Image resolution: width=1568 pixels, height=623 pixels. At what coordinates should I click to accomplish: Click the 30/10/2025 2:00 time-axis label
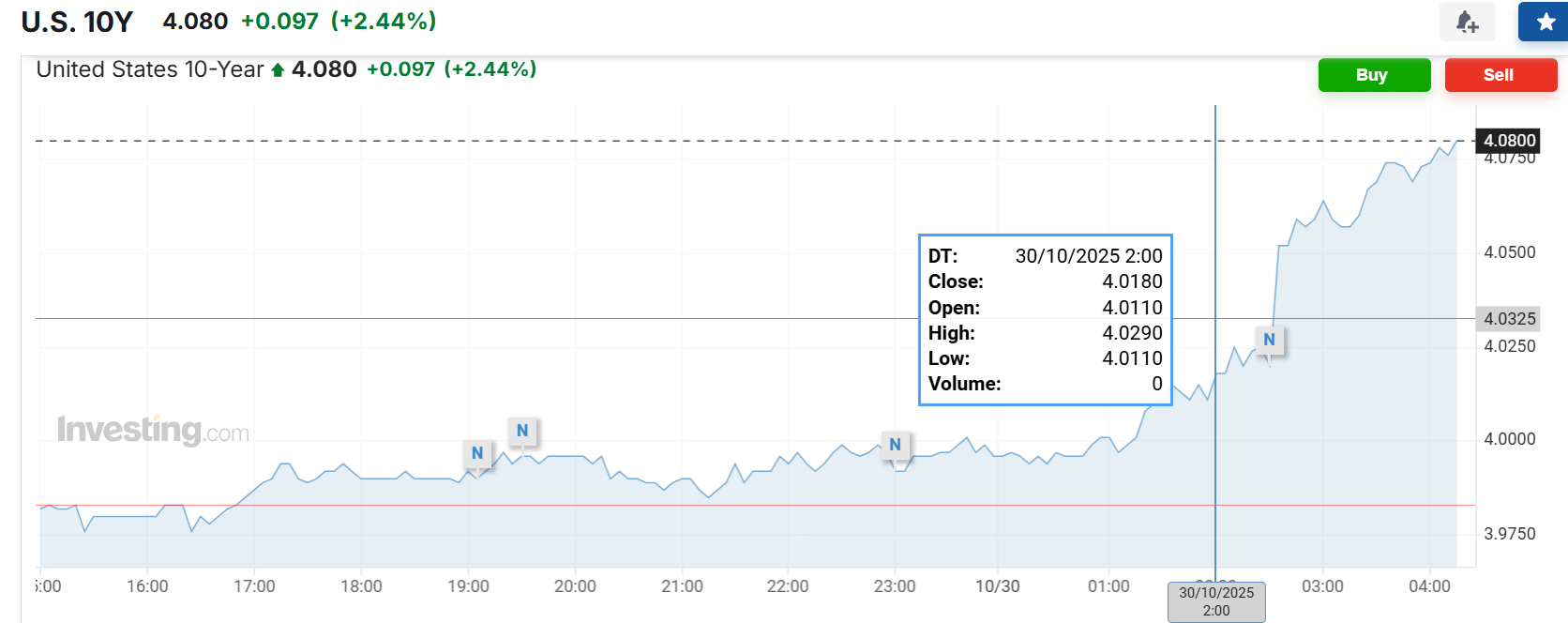(1215, 601)
